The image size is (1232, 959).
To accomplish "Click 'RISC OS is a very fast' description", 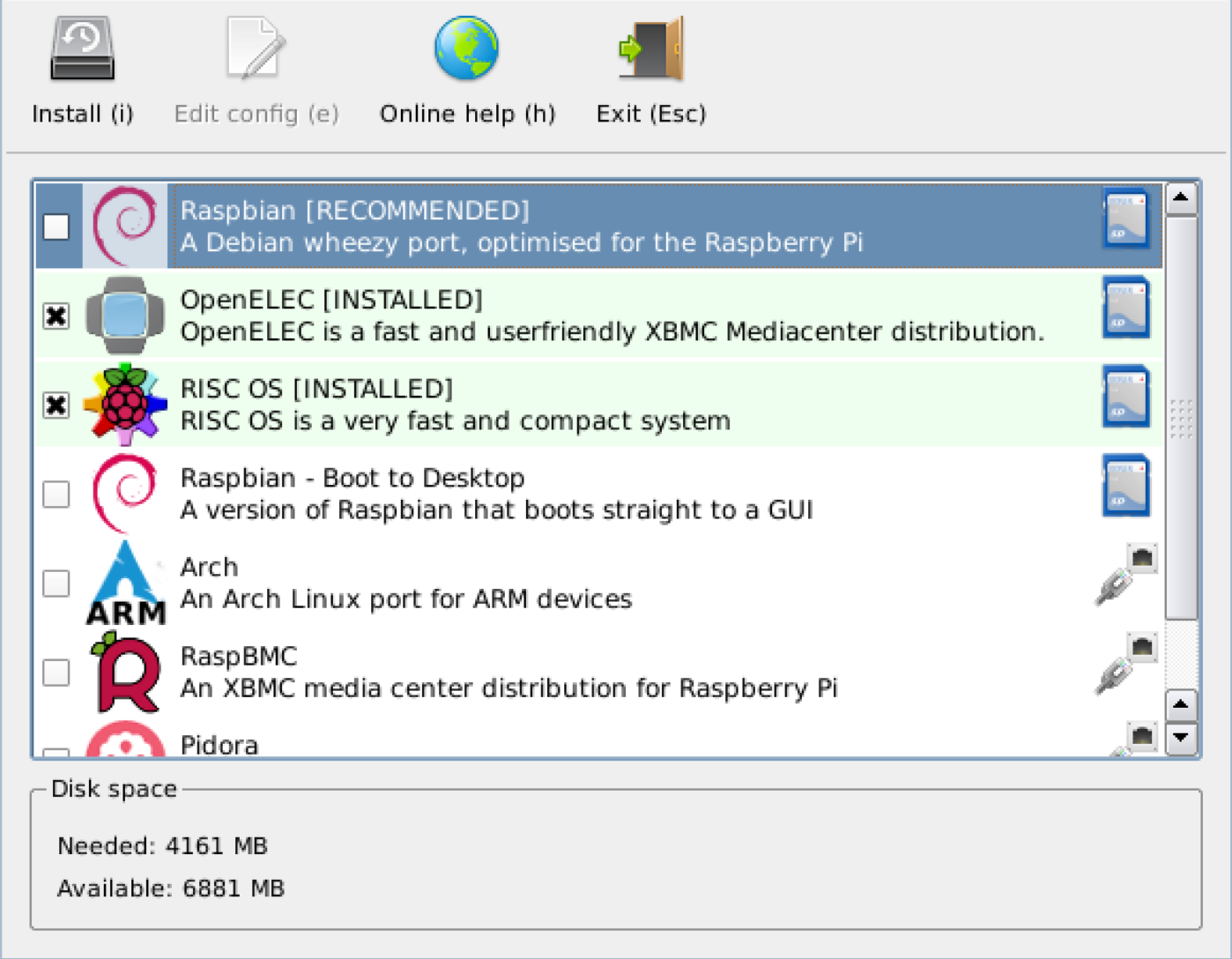I will coord(456,421).
